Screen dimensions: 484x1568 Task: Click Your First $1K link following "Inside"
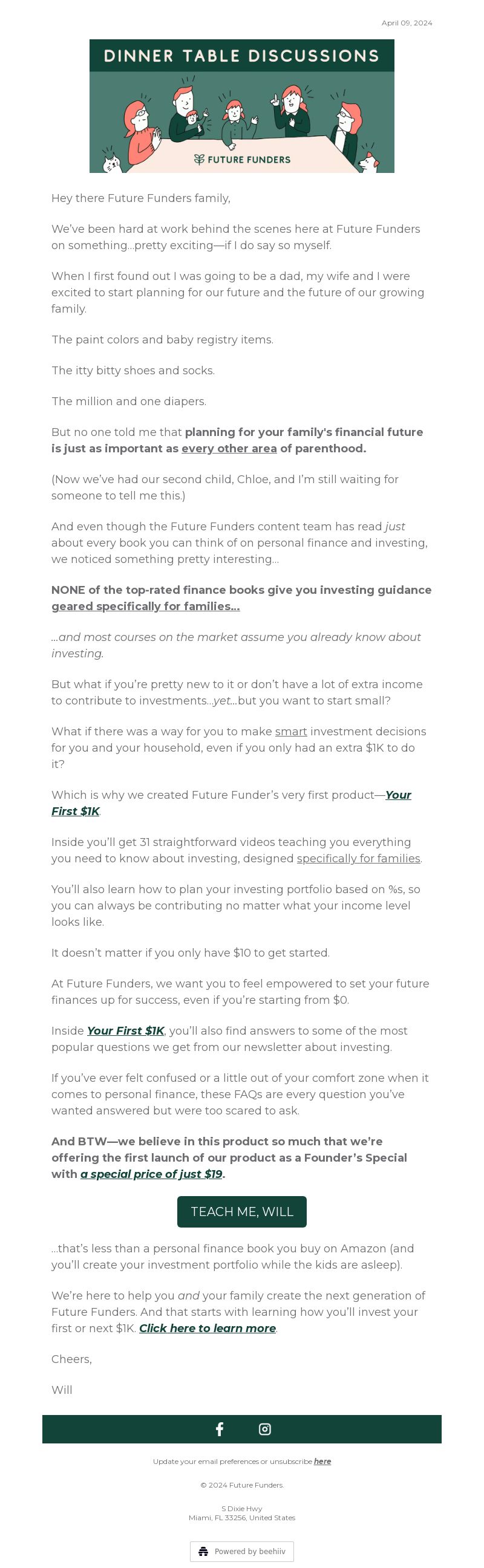pyautogui.click(x=125, y=1030)
